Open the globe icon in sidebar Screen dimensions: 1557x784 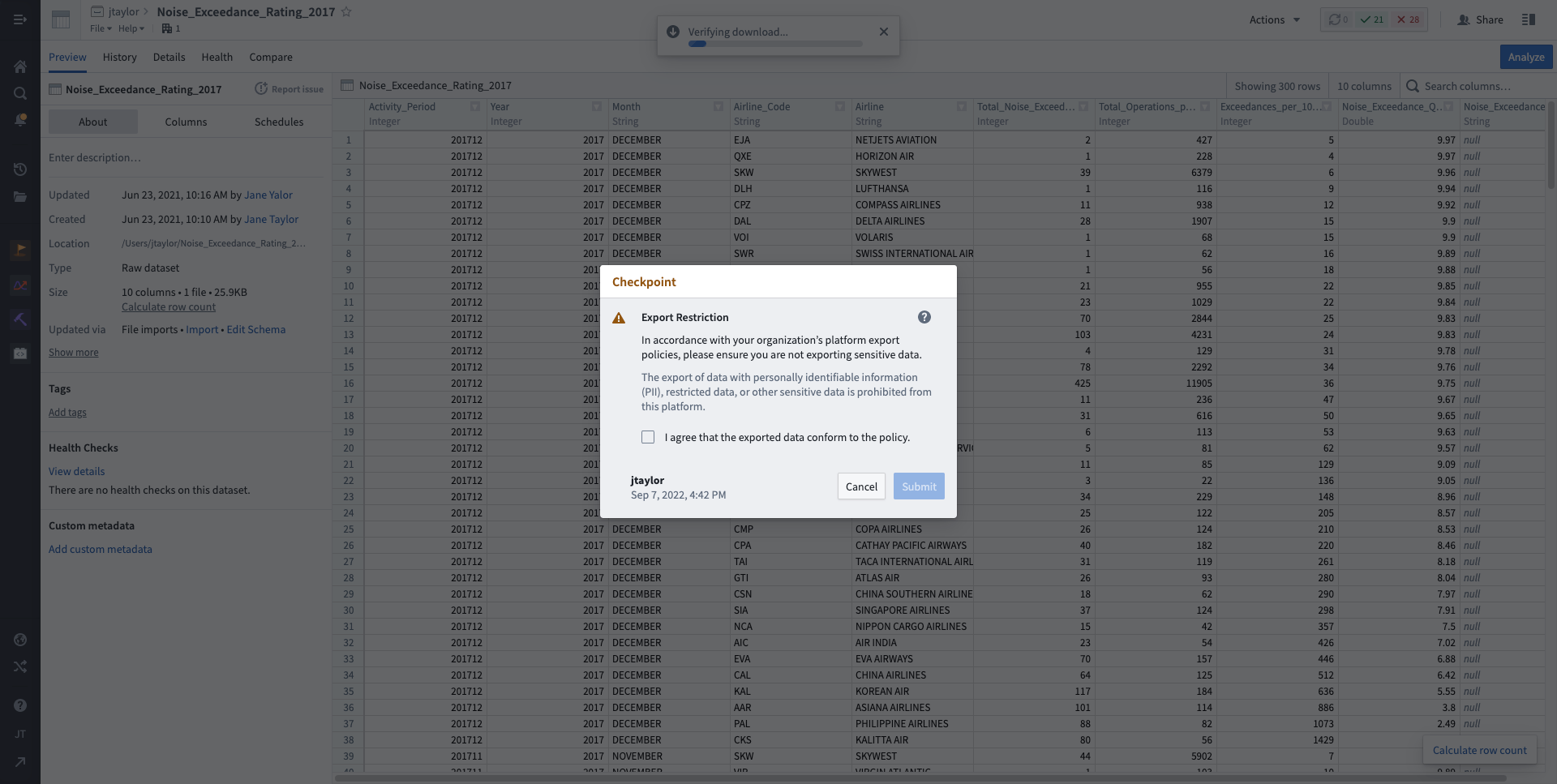pos(20,640)
